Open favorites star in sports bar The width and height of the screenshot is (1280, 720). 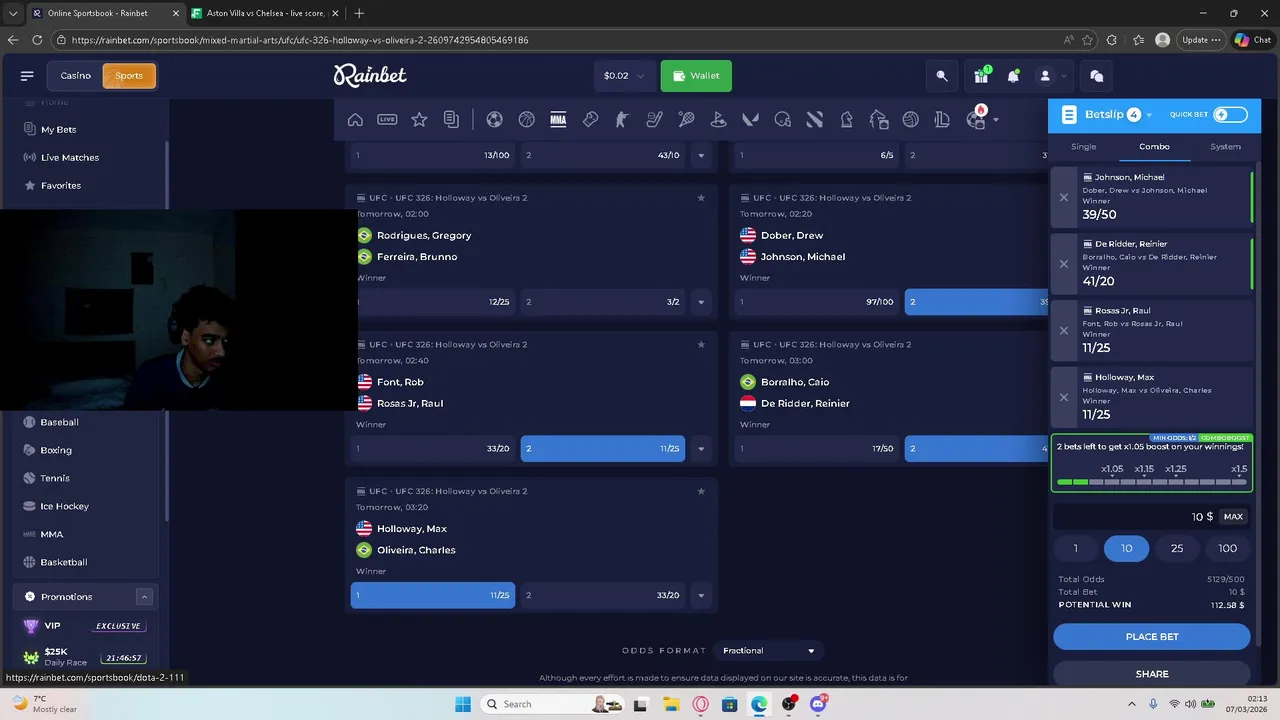point(419,120)
